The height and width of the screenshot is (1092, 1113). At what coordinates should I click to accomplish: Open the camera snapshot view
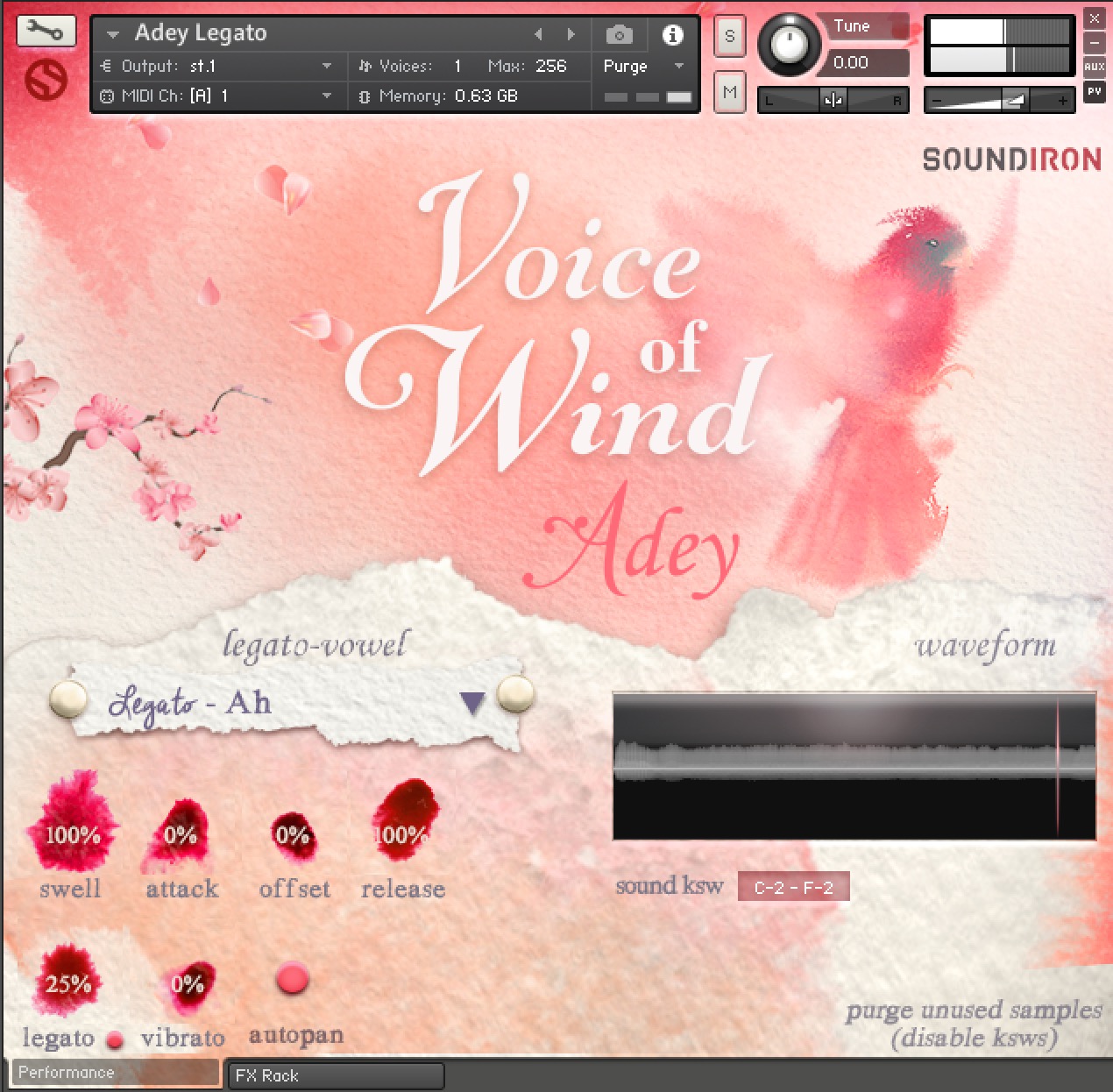click(620, 35)
